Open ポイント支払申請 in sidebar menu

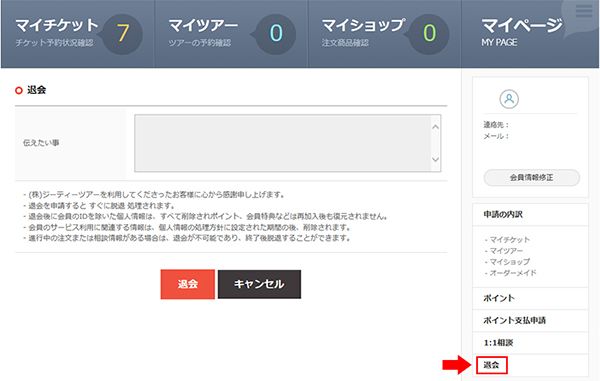[x=530, y=321]
